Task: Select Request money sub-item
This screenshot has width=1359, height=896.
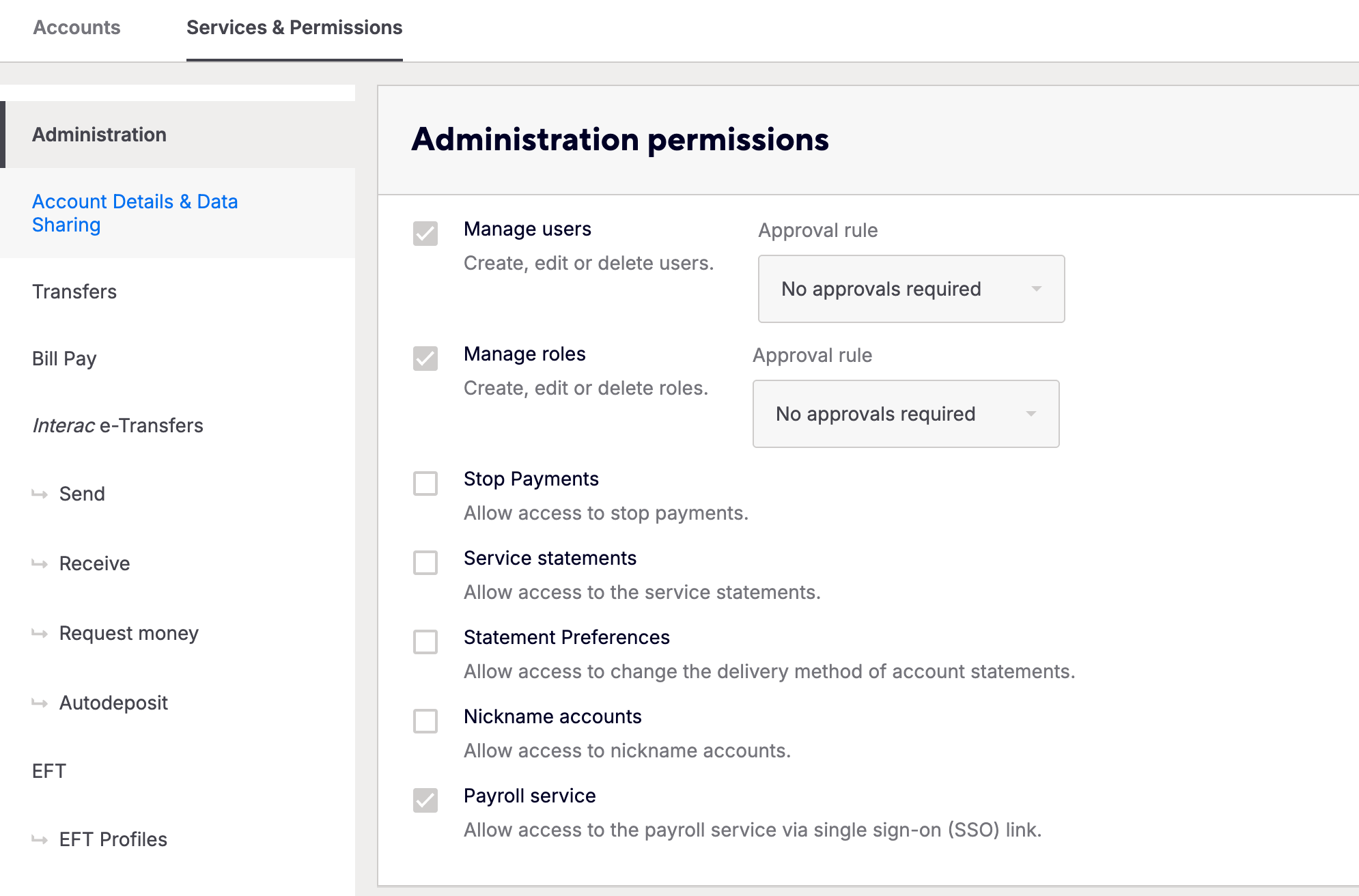Action: [x=129, y=633]
